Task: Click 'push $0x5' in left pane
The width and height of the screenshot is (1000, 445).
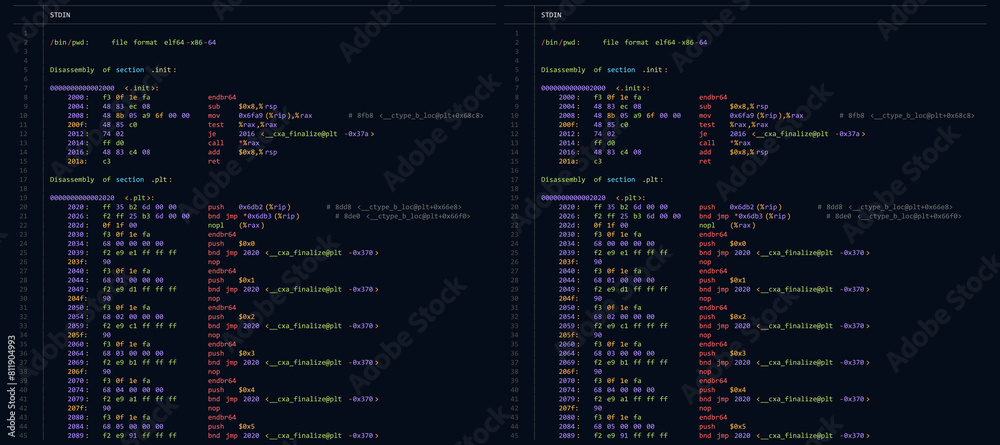Action: [x=232, y=427]
